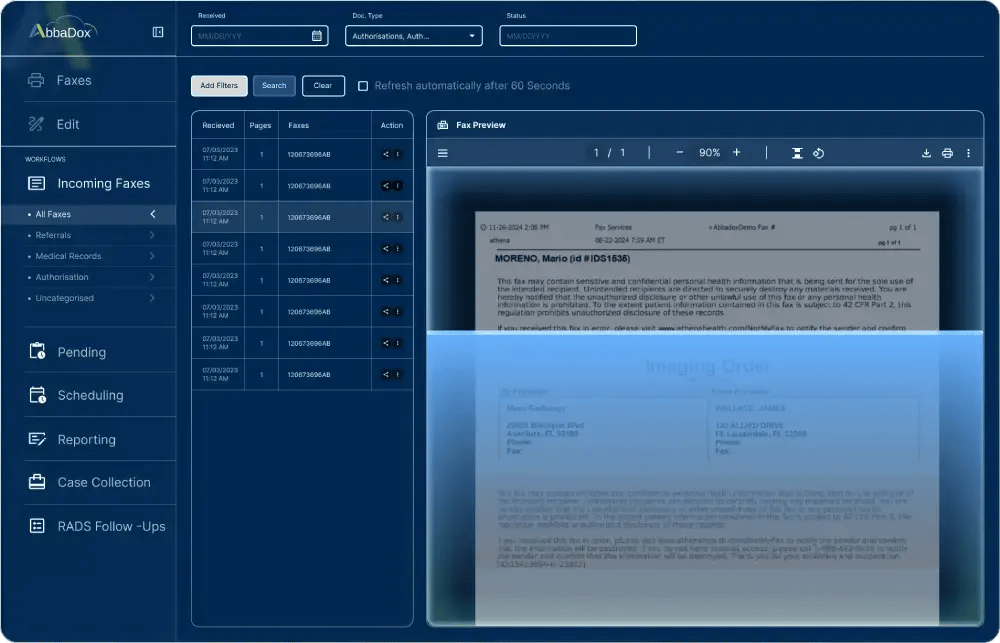The width and height of the screenshot is (1000, 643).
Task: Click the Add Filters button
Action: (219, 86)
